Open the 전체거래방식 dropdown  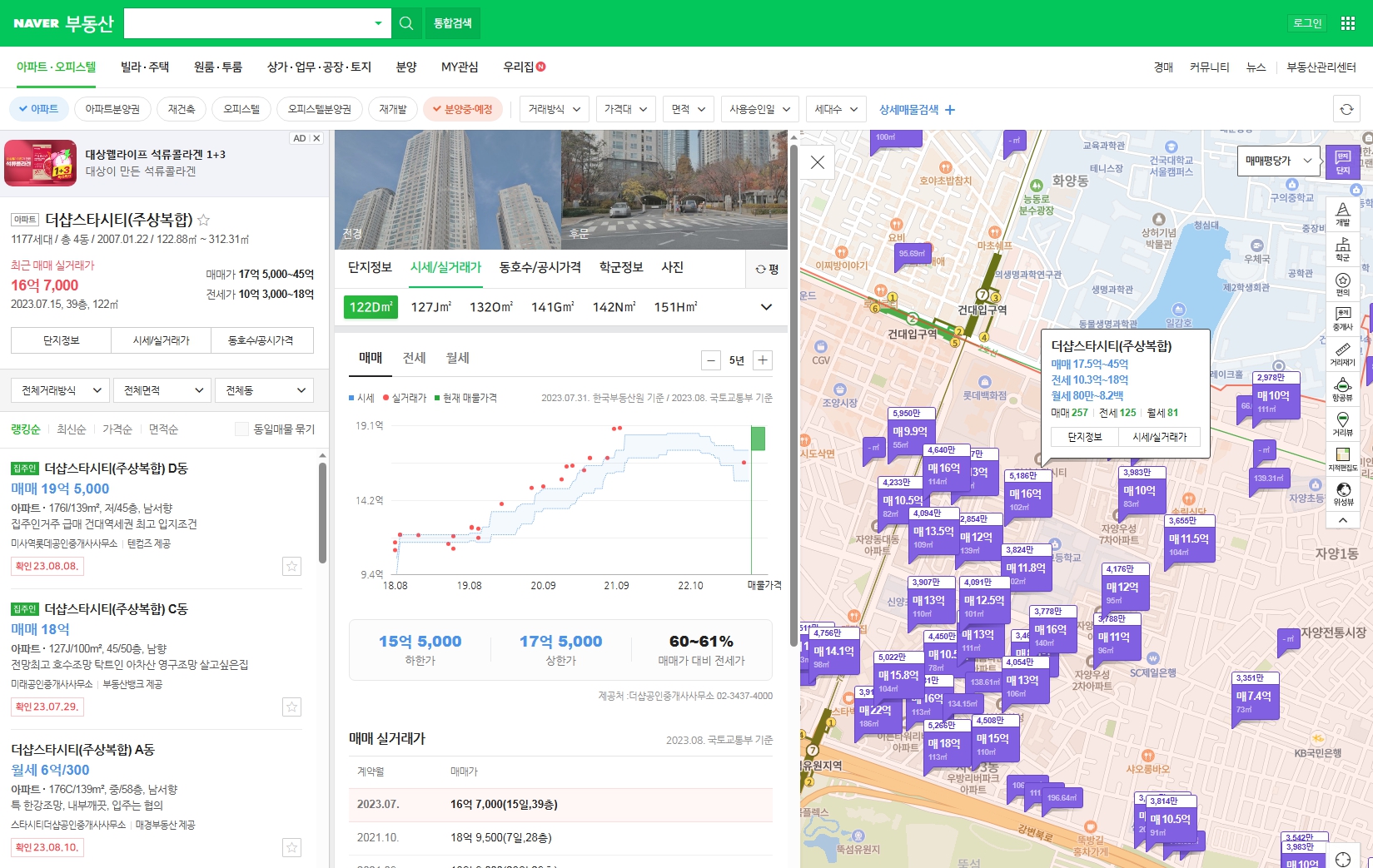[x=60, y=390]
